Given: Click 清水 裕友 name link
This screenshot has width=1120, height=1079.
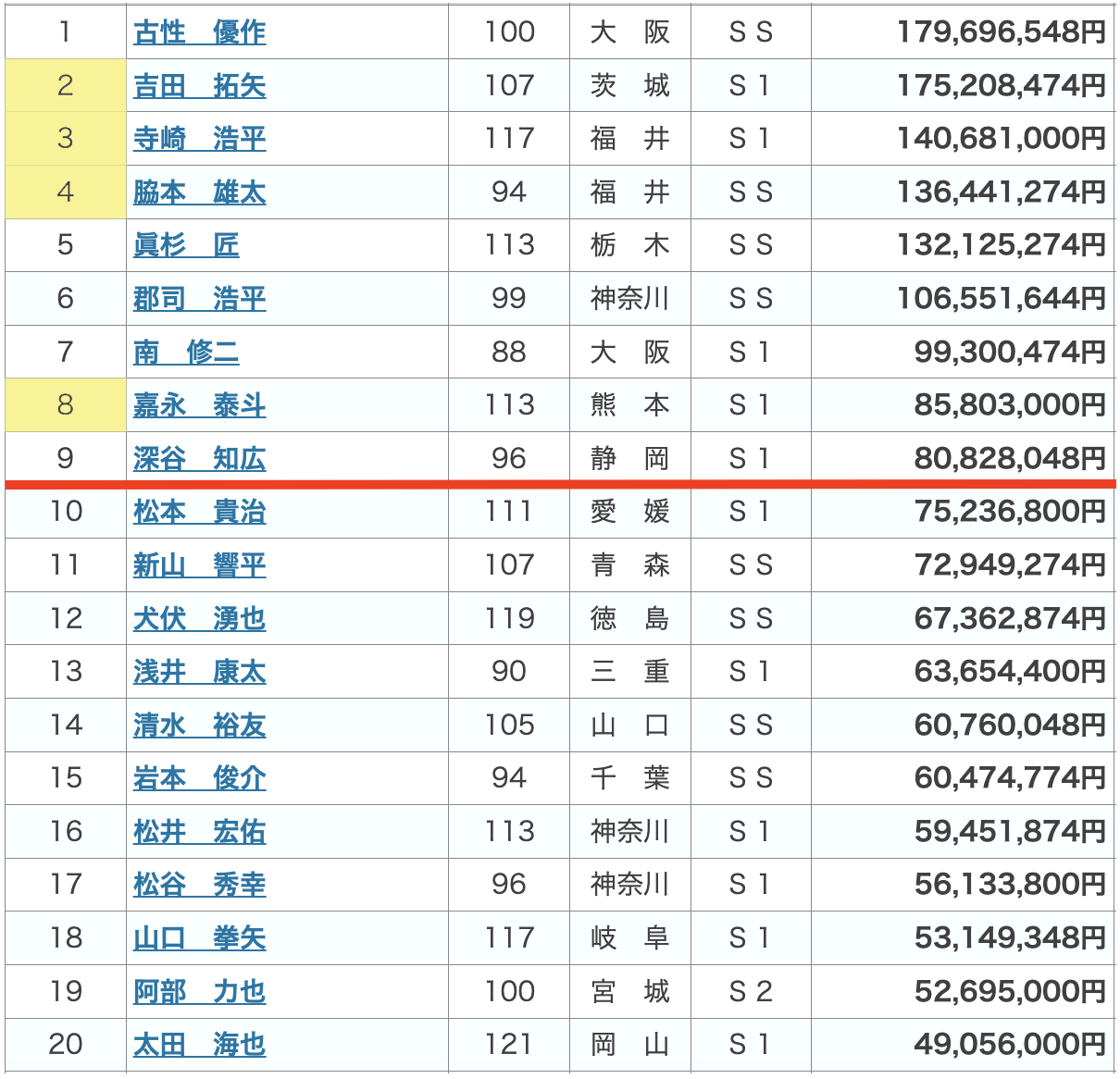Looking at the screenshot, I should coord(199,726).
